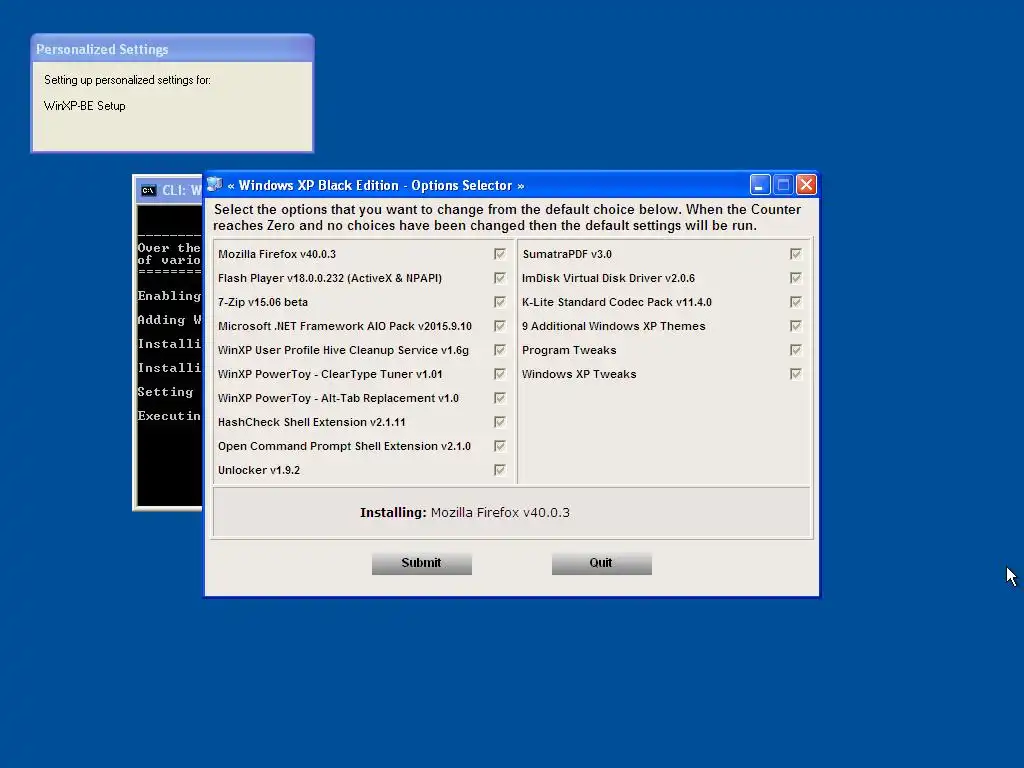Toggle the Windows XP Tweaks checkbox
This screenshot has height=768, width=1024.
(795, 374)
